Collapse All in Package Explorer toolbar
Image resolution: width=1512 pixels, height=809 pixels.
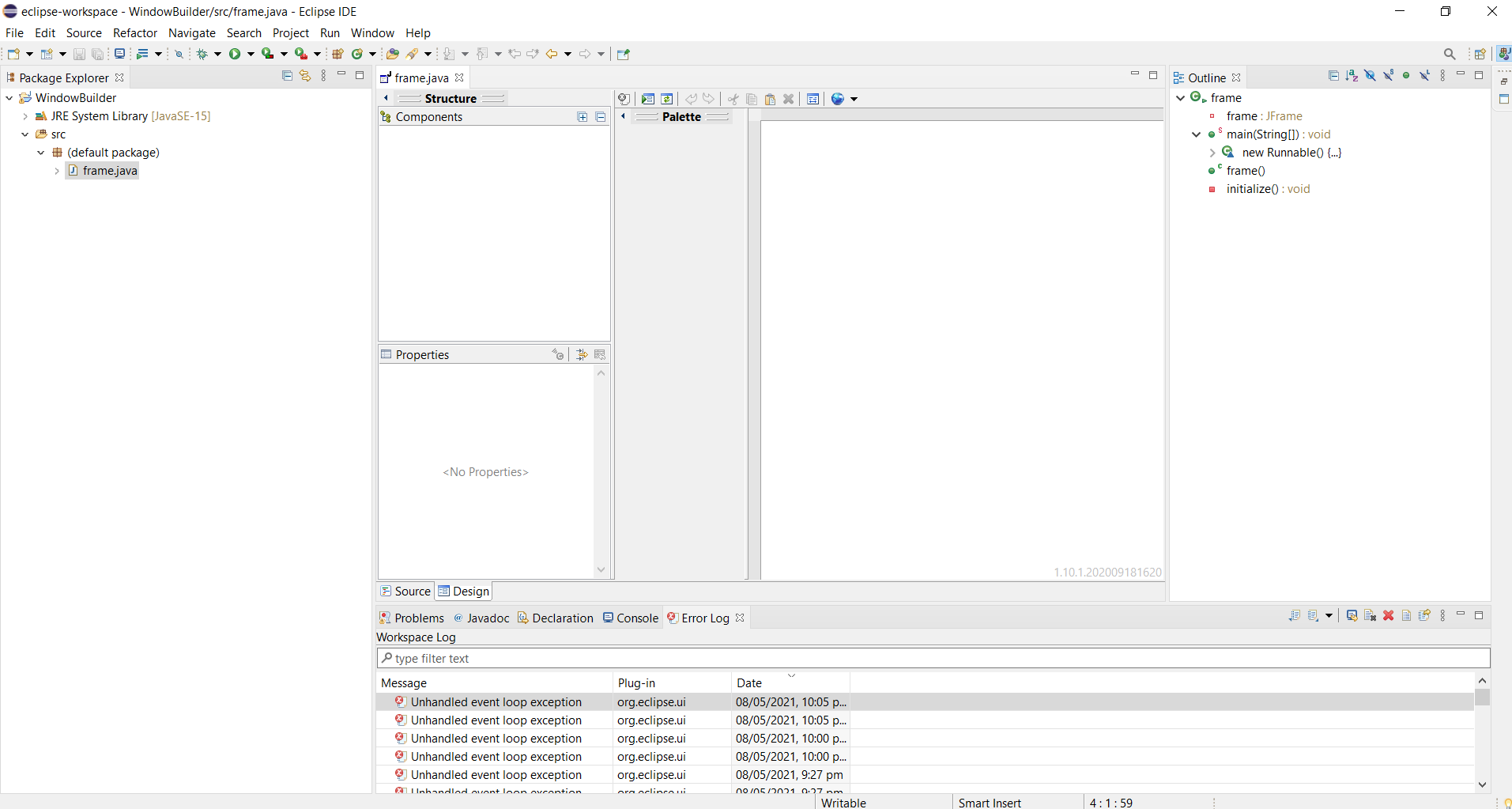[x=287, y=76]
